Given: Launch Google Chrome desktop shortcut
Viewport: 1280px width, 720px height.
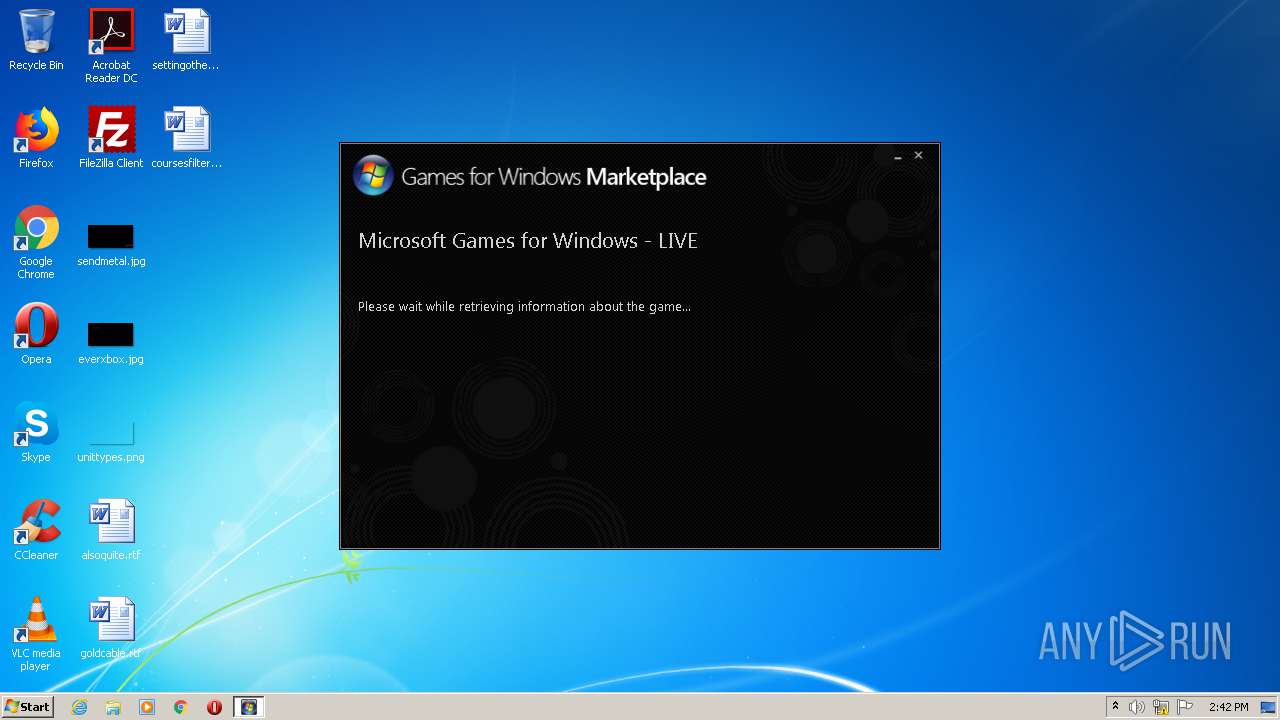Looking at the screenshot, I should (36, 242).
